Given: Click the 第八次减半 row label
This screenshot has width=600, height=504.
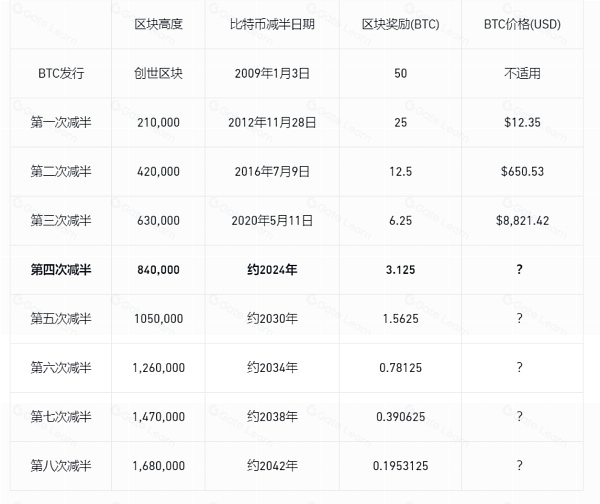Looking at the screenshot, I should [61, 465].
